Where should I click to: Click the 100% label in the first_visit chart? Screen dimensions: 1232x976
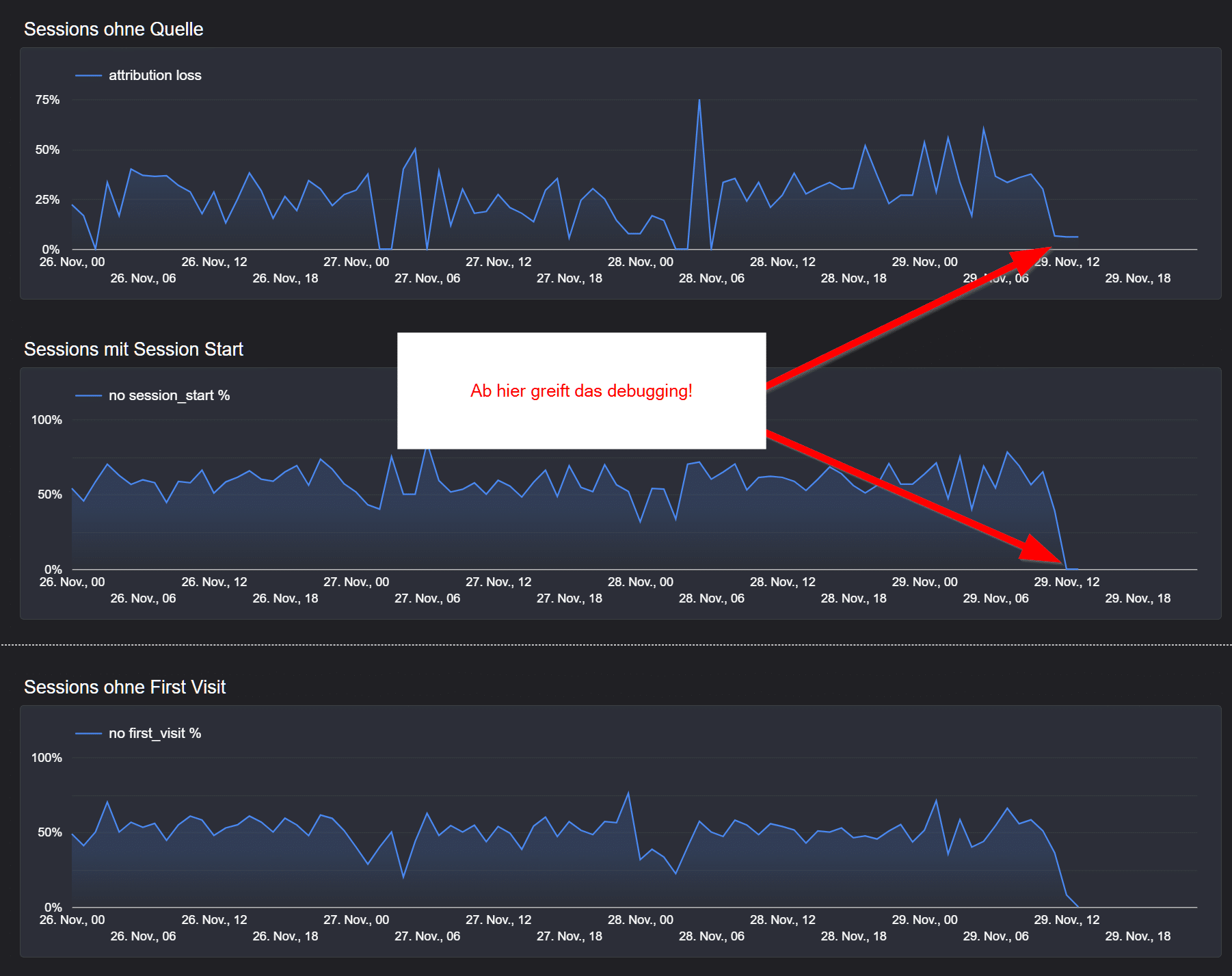pos(46,758)
